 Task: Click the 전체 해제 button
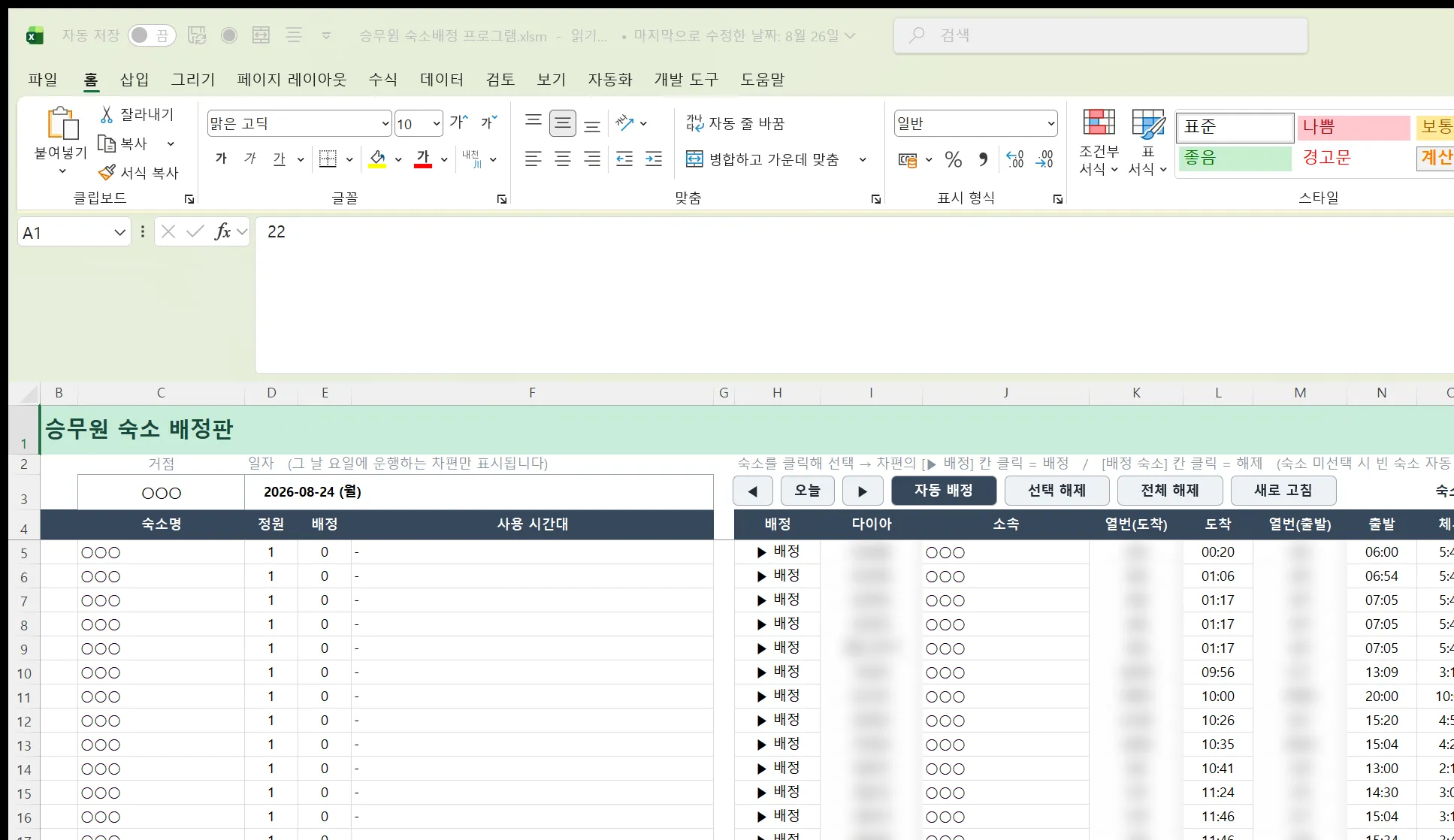[1170, 490]
